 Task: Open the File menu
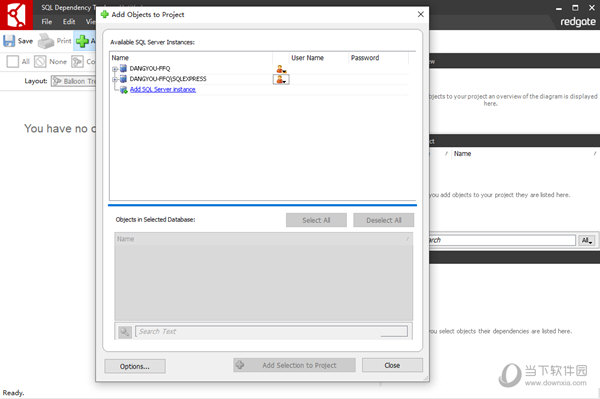click(x=47, y=22)
